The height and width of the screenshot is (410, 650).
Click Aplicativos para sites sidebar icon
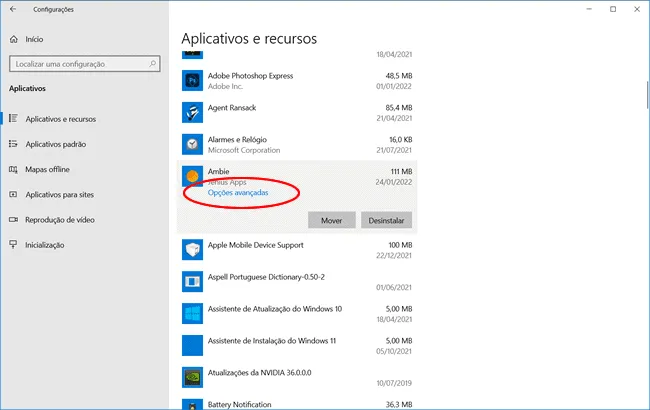(13, 194)
